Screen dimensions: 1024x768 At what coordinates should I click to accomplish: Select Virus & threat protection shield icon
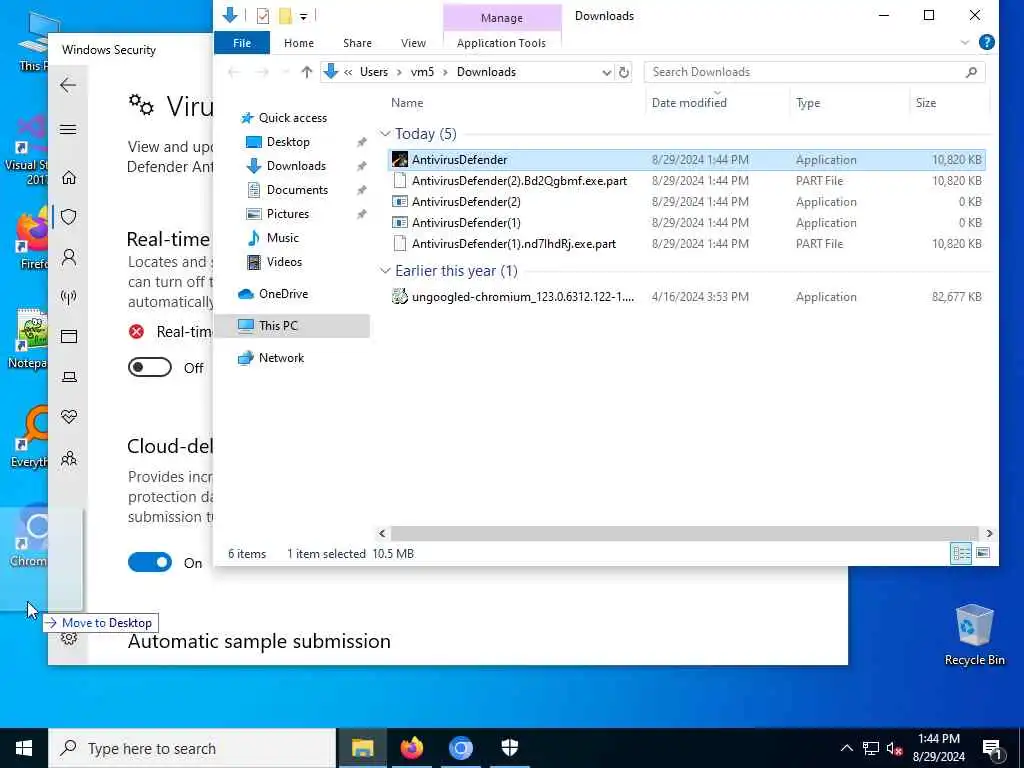coord(69,217)
